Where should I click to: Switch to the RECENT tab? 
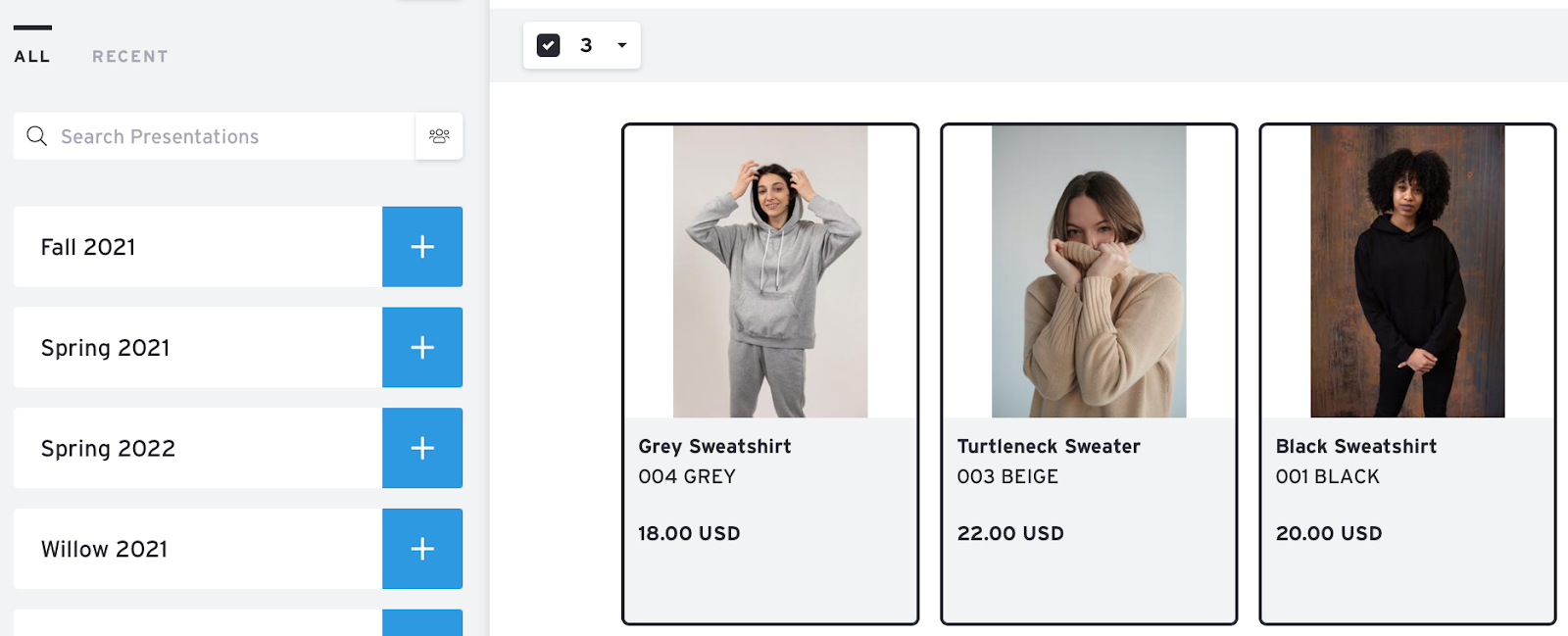click(130, 57)
